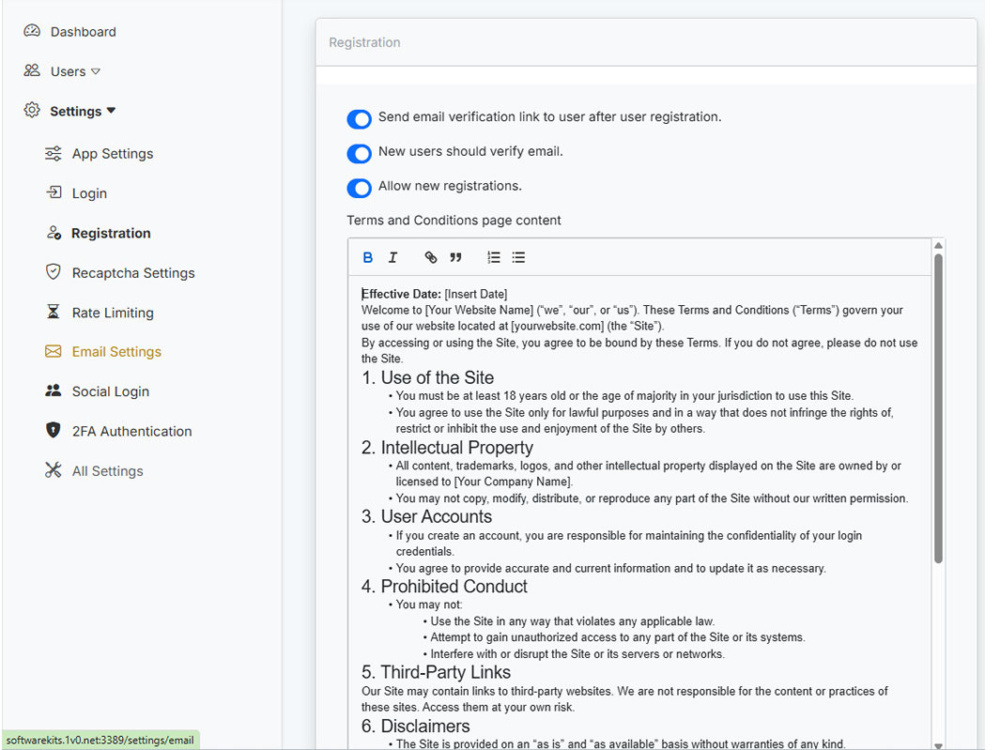Click the Login arrow icon

pos(54,192)
